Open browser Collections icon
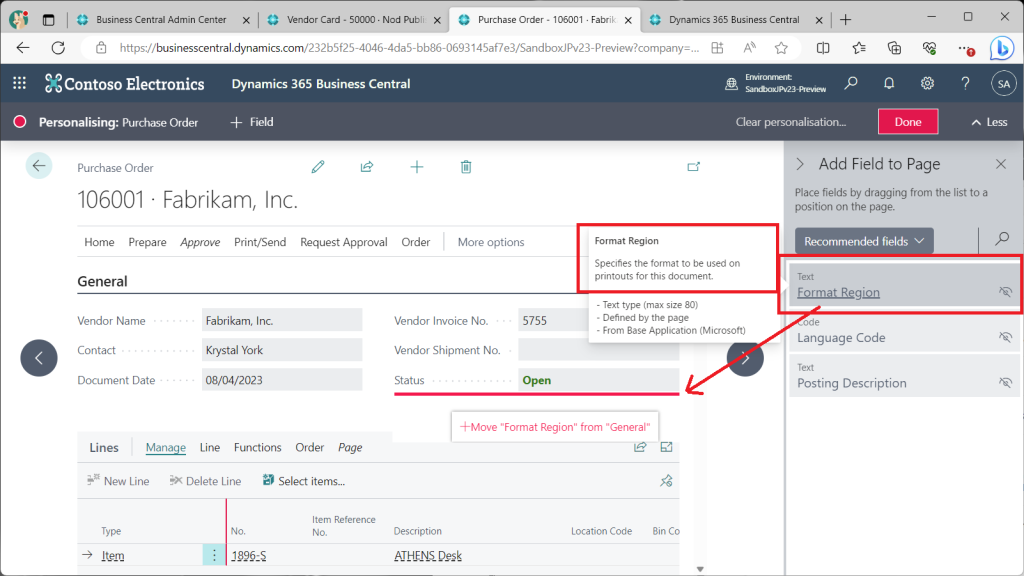Viewport: 1024px width, 576px height. (x=894, y=48)
